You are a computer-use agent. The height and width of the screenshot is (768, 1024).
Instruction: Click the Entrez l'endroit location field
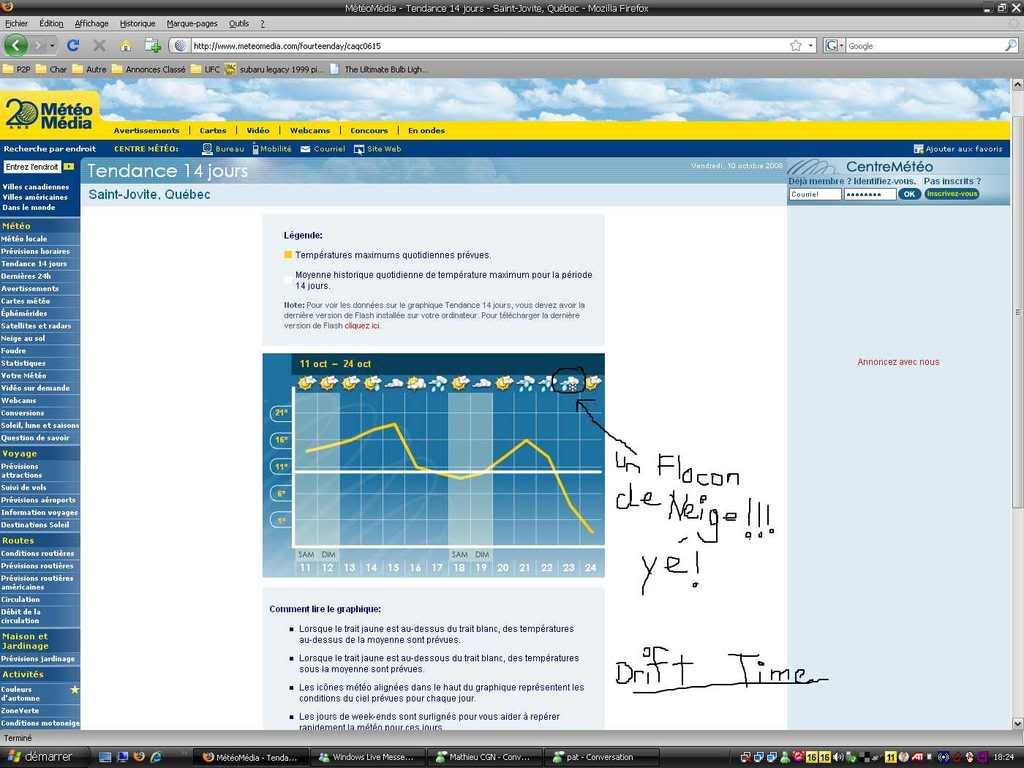32,167
